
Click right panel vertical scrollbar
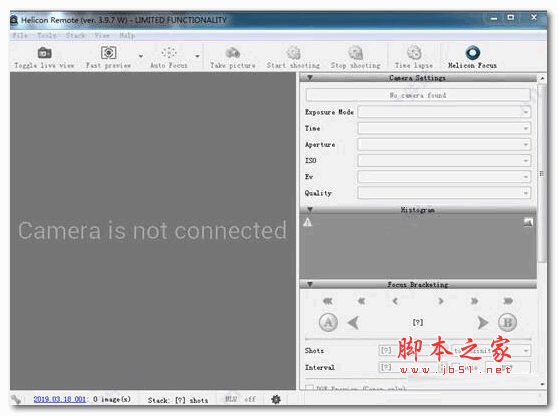[542, 174]
